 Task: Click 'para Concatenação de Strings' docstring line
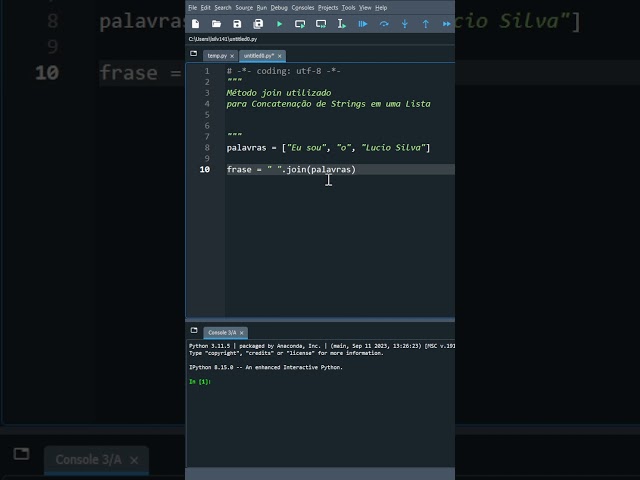tap(329, 104)
